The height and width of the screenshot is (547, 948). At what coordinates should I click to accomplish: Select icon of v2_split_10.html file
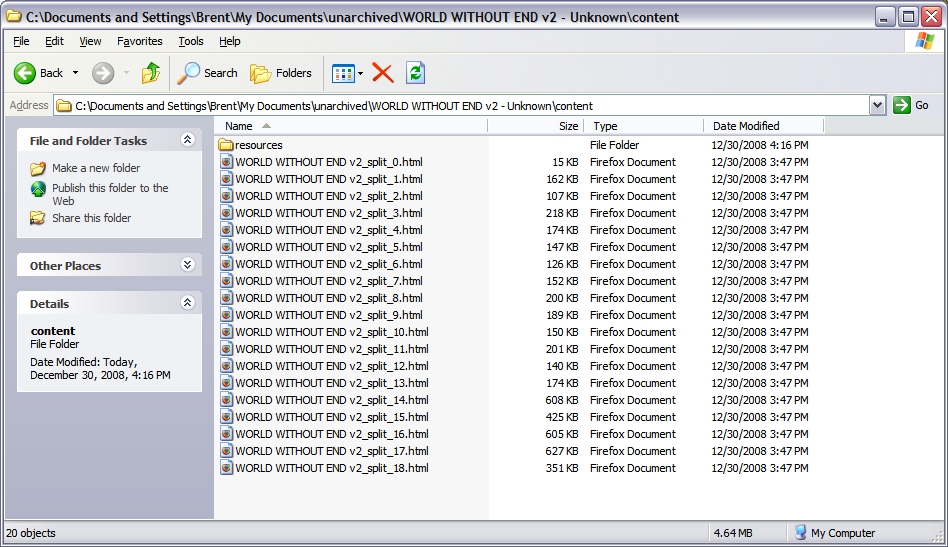[x=227, y=332]
